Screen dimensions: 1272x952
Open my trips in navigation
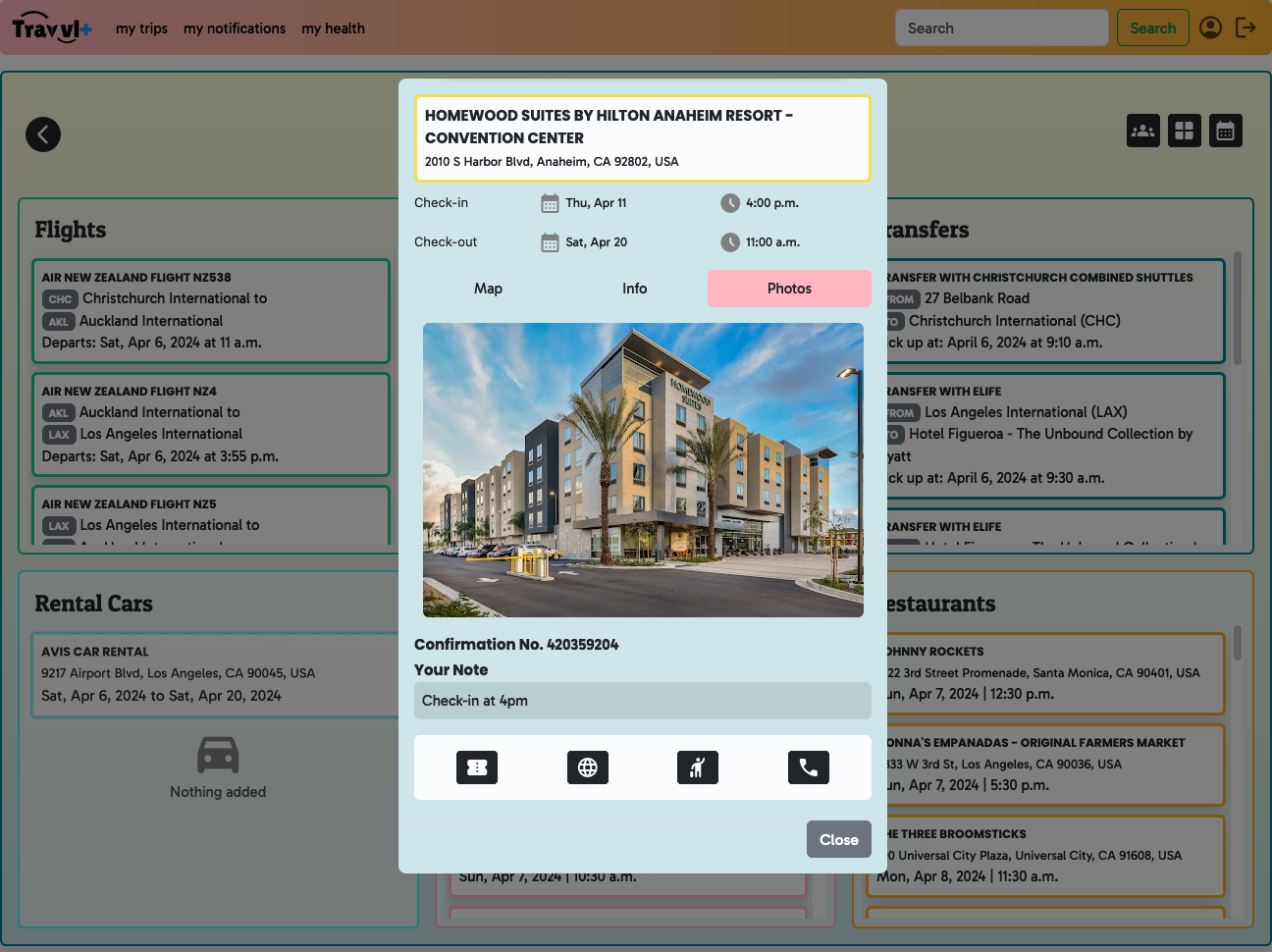click(141, 28)
